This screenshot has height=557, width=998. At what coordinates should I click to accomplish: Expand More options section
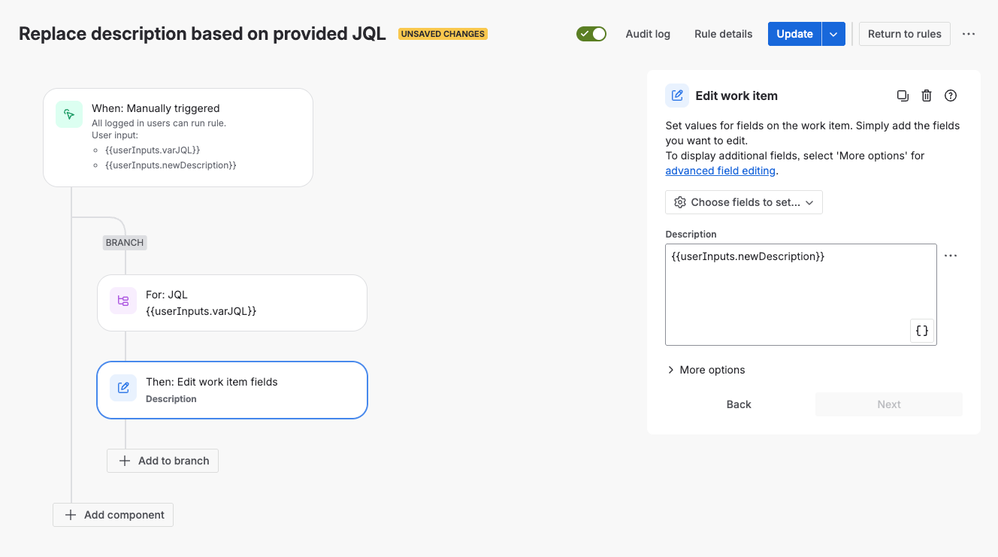click(706, 370)
